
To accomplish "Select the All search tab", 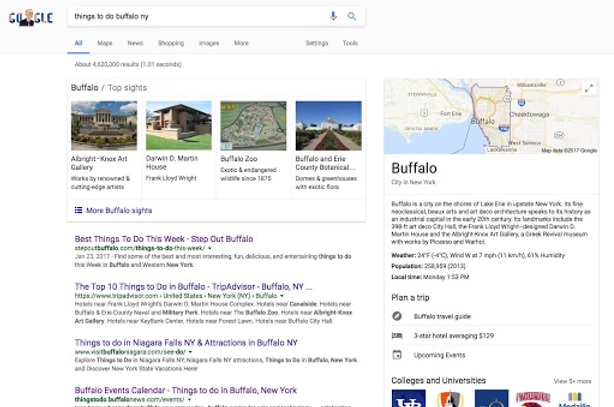I will [x=78, y=43].
